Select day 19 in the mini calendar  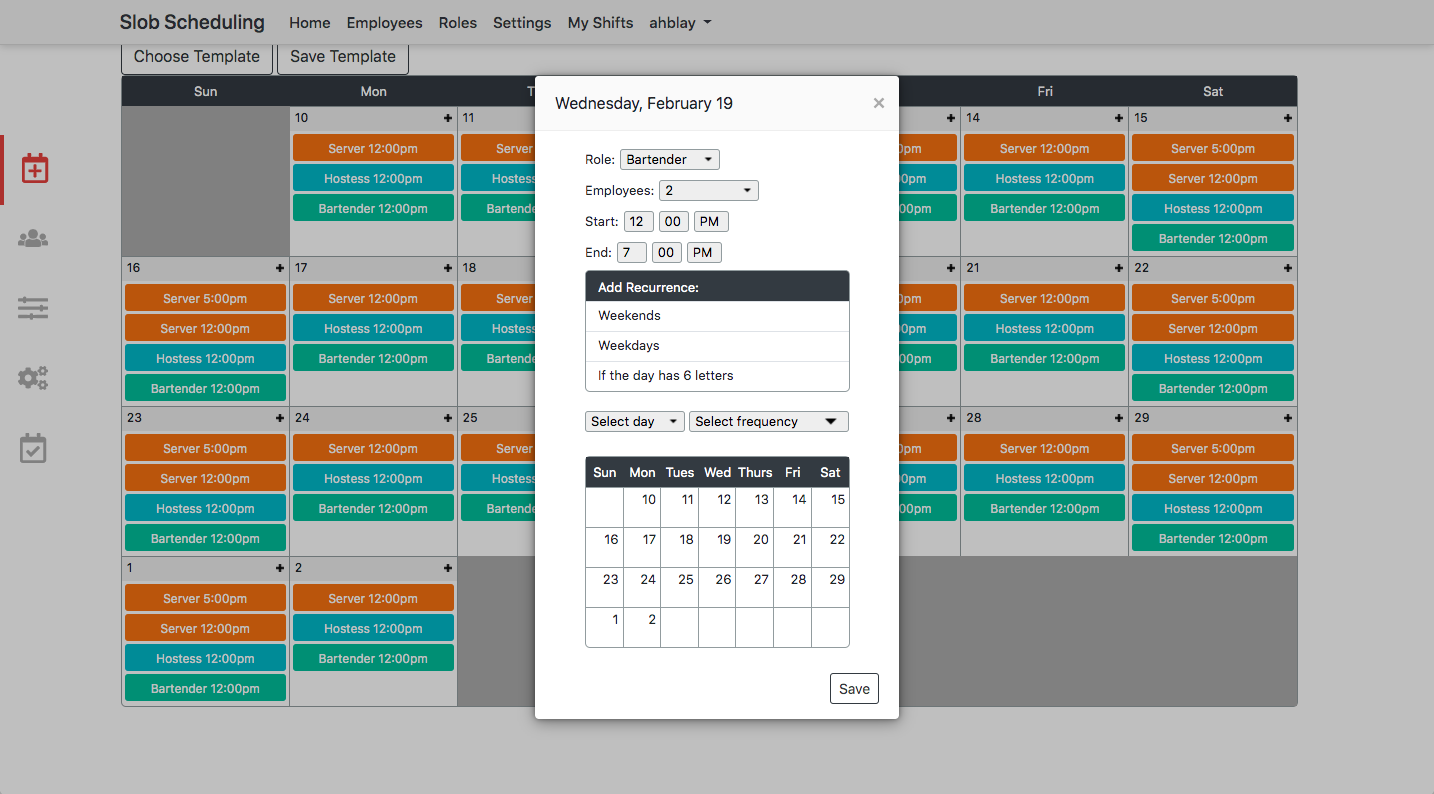[x=717, y=548]
